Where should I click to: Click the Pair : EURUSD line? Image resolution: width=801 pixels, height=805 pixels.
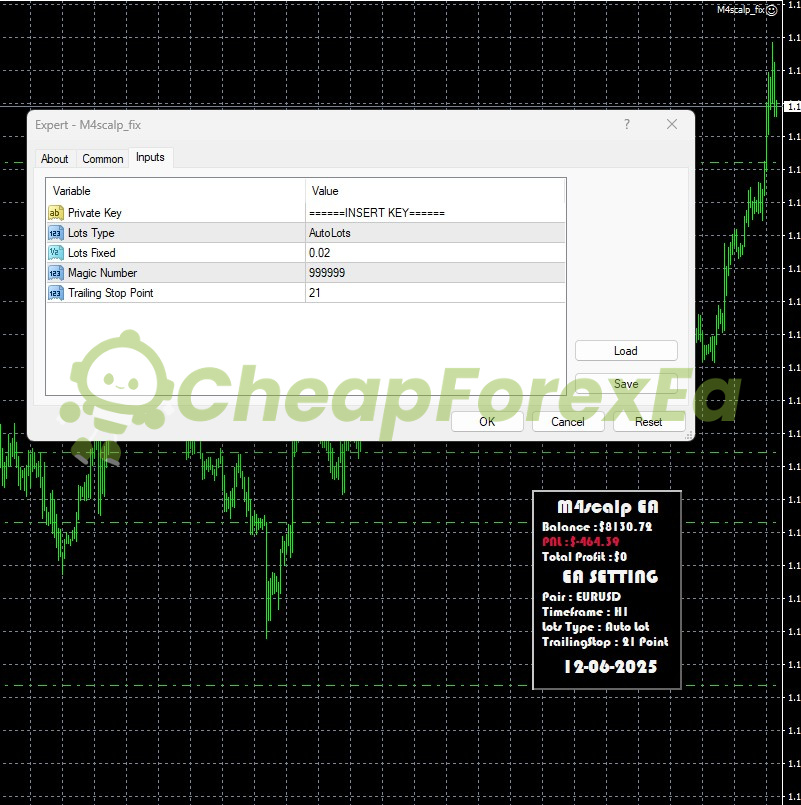click(x=581, y=597)
